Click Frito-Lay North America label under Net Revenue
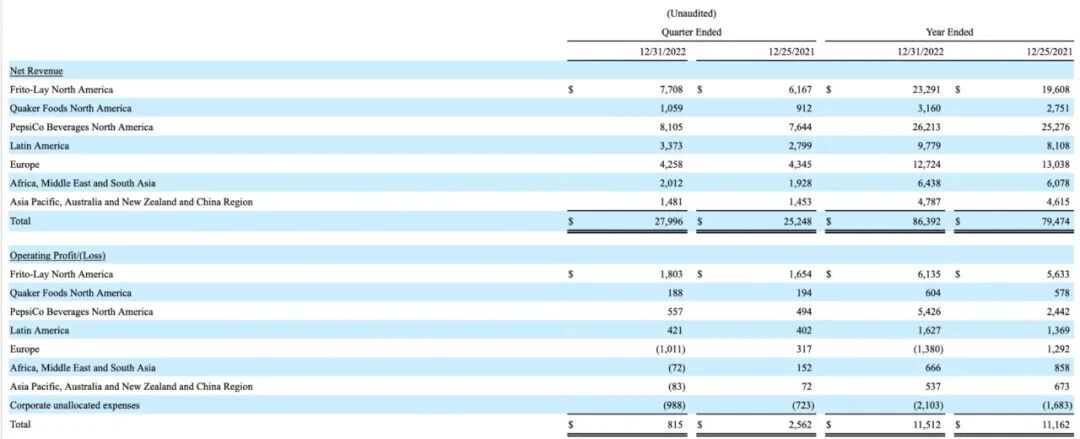1080x439 pixels. click(x=61, y=90)
